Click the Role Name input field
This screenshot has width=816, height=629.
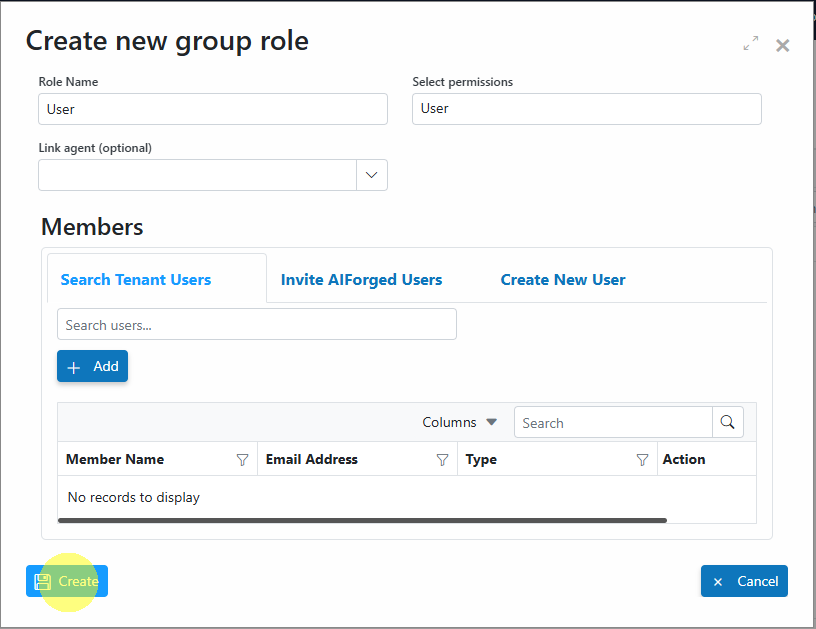click(x=213, y=109)
